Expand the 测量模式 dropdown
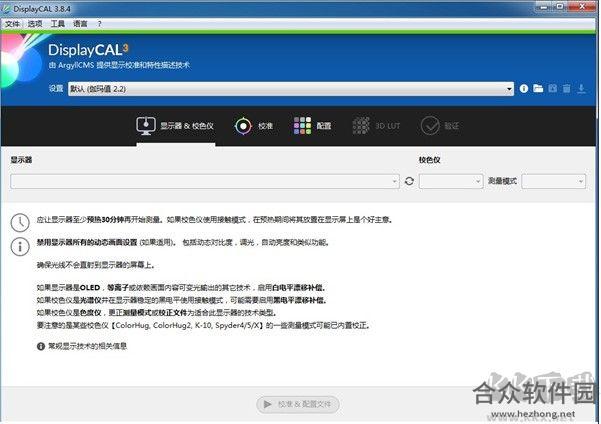Image resolution: width=601 pixels, height=424 pixels. click(x=553, y=181)
